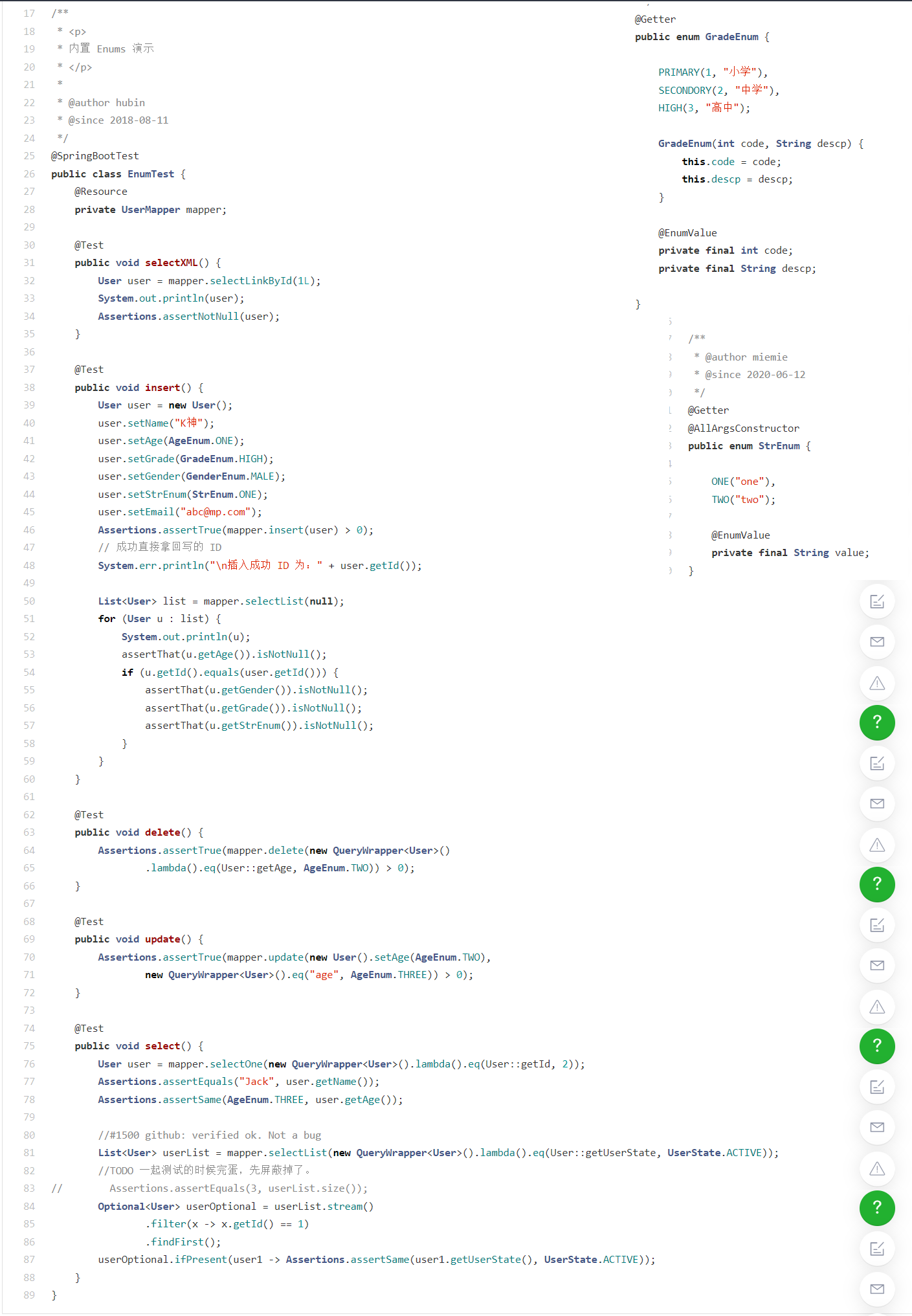Click the @SpringBootTest annotation
Image resolution: width=912 pixels, height=1316 pixels.
[x=95, y=156]
